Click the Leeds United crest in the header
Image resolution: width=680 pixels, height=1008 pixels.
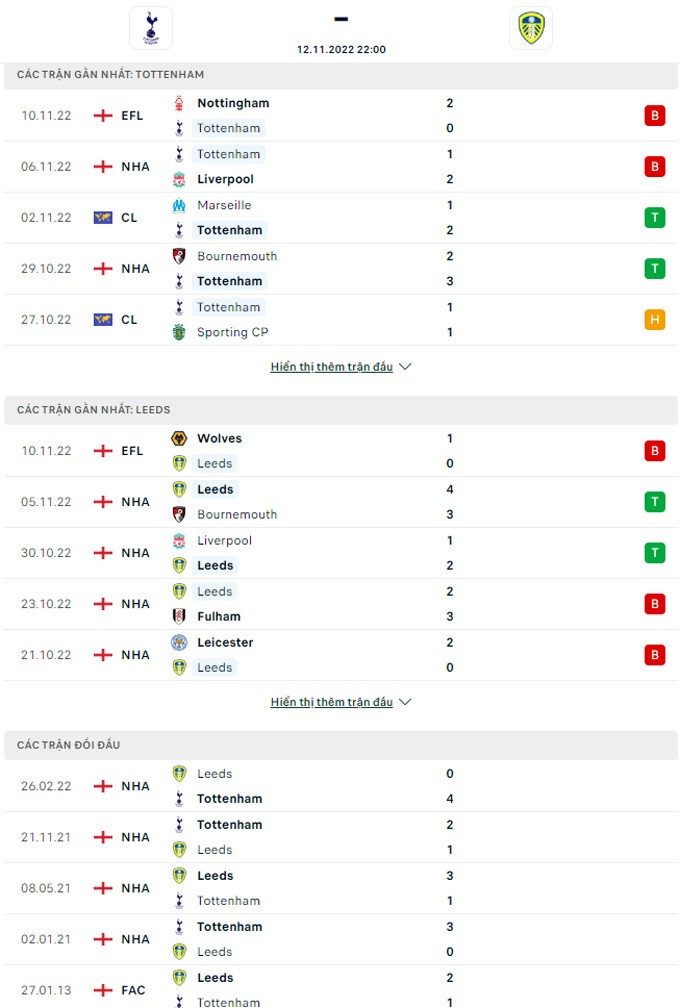click(530, 28)
